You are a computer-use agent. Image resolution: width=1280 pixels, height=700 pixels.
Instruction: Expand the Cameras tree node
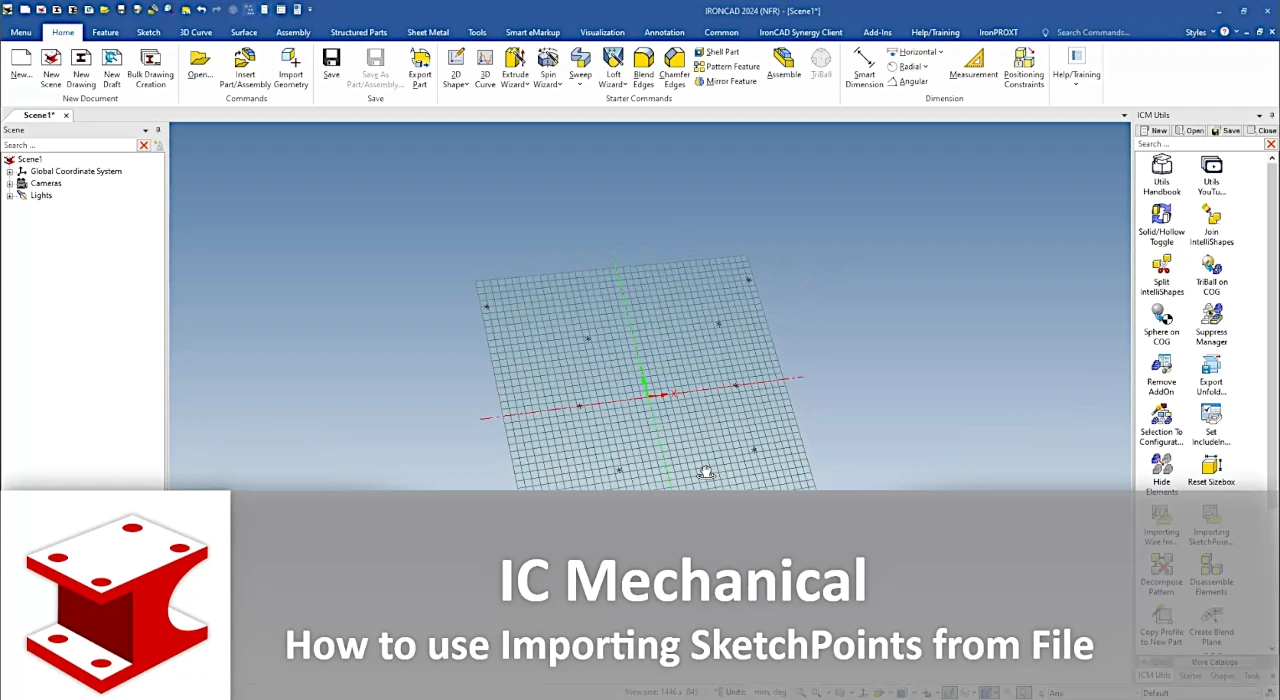tap(10, 183)
